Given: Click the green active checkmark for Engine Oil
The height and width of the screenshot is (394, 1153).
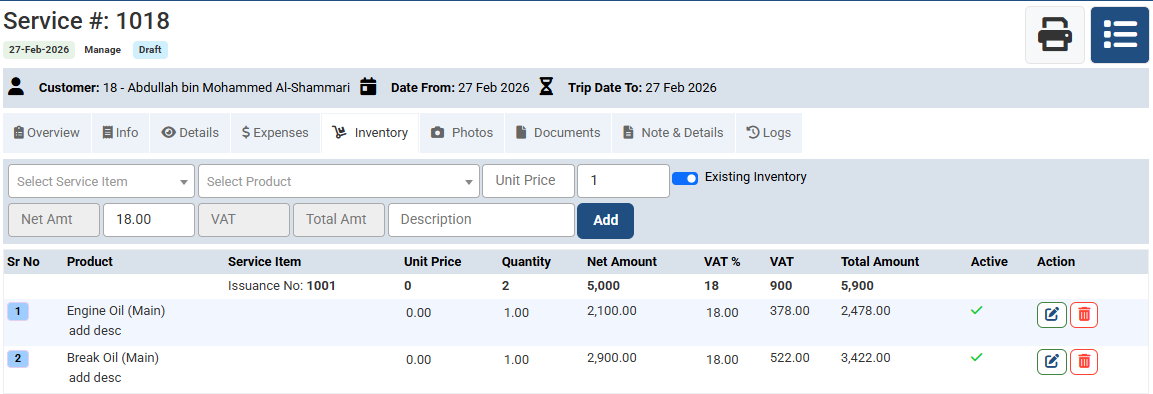Looking at the screenshot, I should click(x=977, y=310).
